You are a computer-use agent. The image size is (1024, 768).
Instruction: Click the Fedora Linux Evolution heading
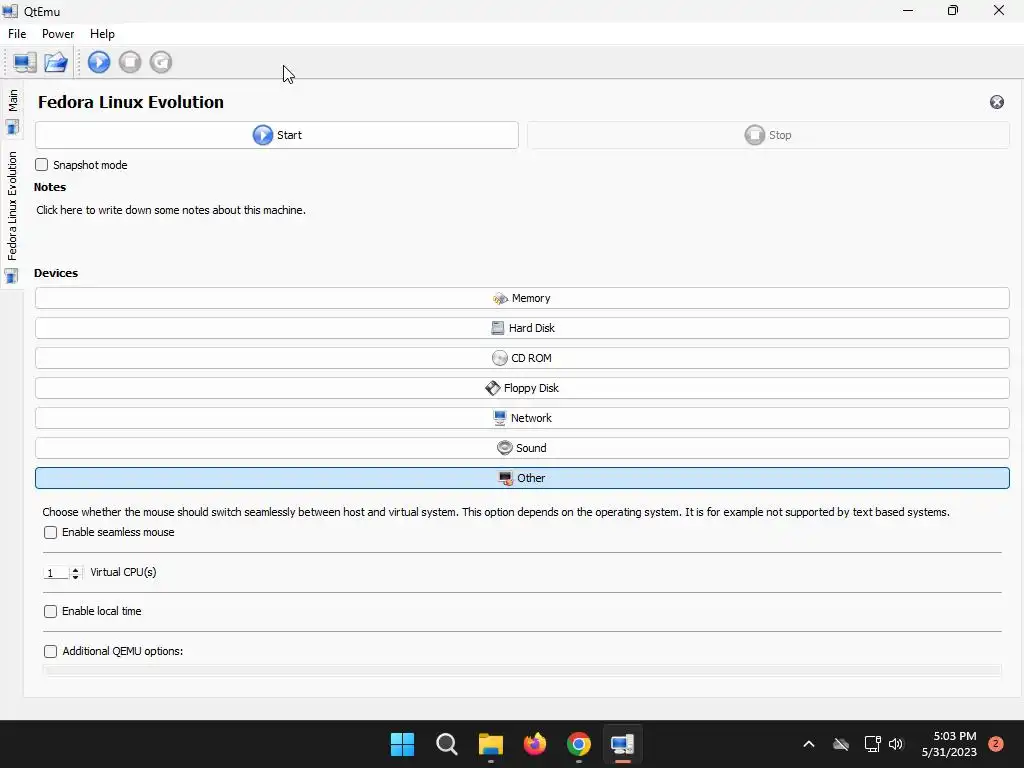click(x=131, y=102)
